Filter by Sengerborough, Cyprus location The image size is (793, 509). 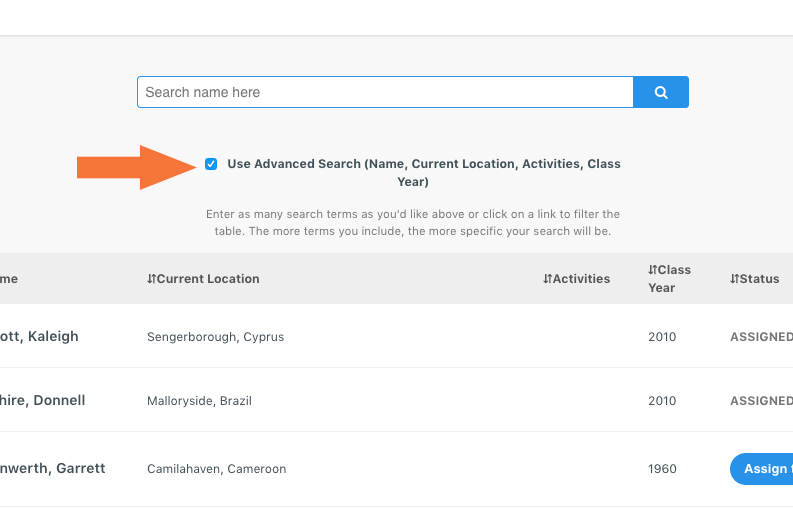pos(215,337)
